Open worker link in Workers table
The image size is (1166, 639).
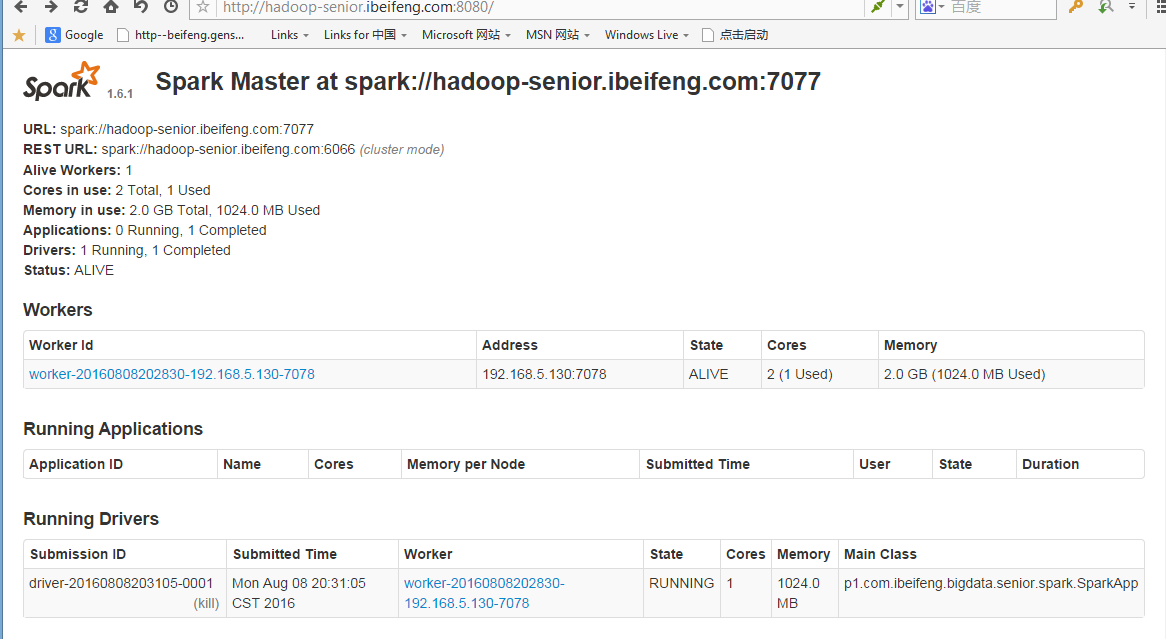pos(172,374)
